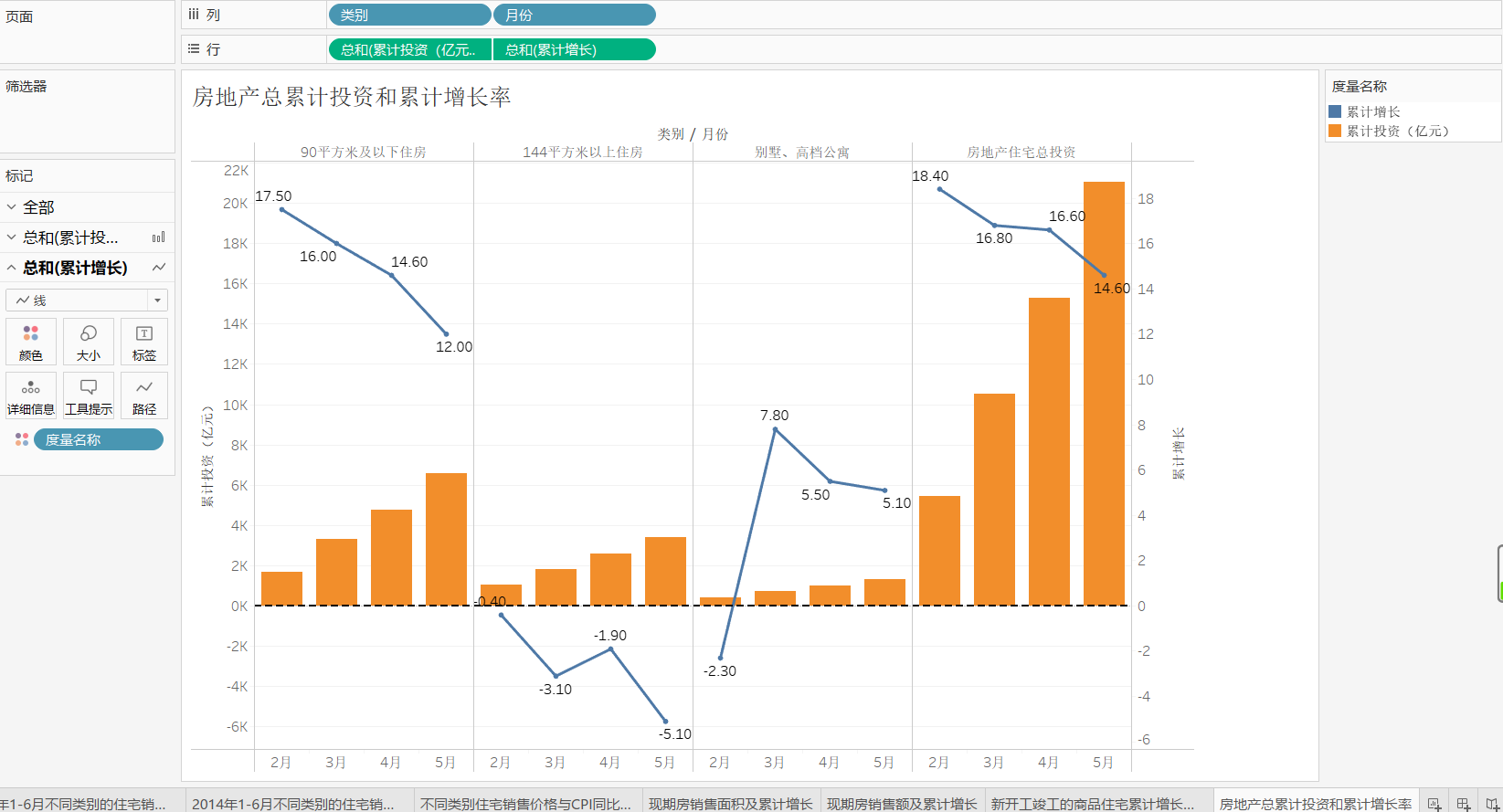Click the columns shelf icon next to 列
This screenshot has width=1503, height=812.
194,15
